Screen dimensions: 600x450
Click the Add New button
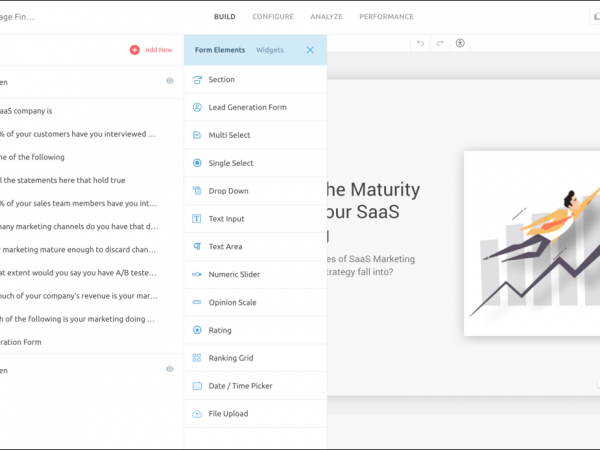(x=151, y=50)
